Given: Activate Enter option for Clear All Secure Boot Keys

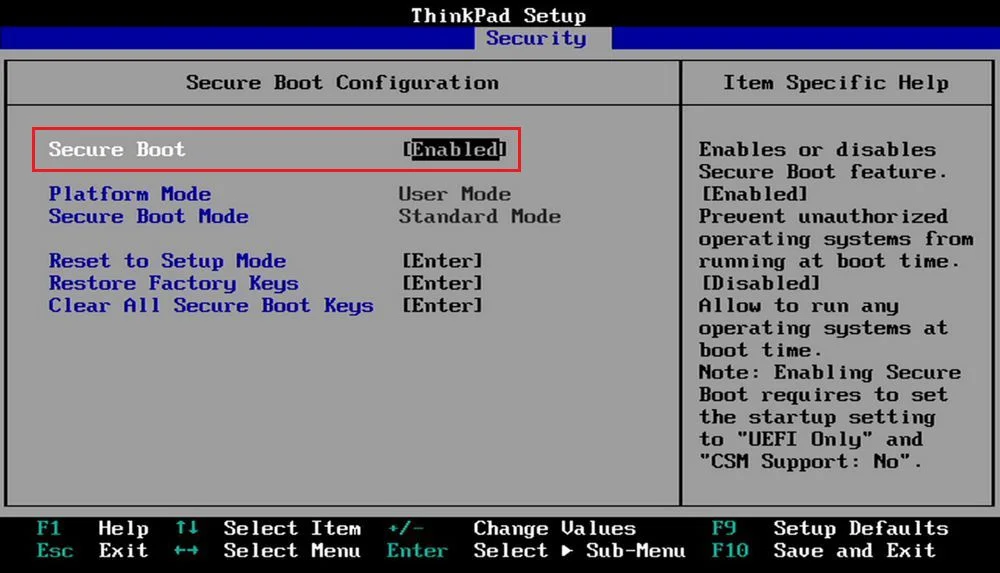Looking at the screenshot, I should [442, 306].
